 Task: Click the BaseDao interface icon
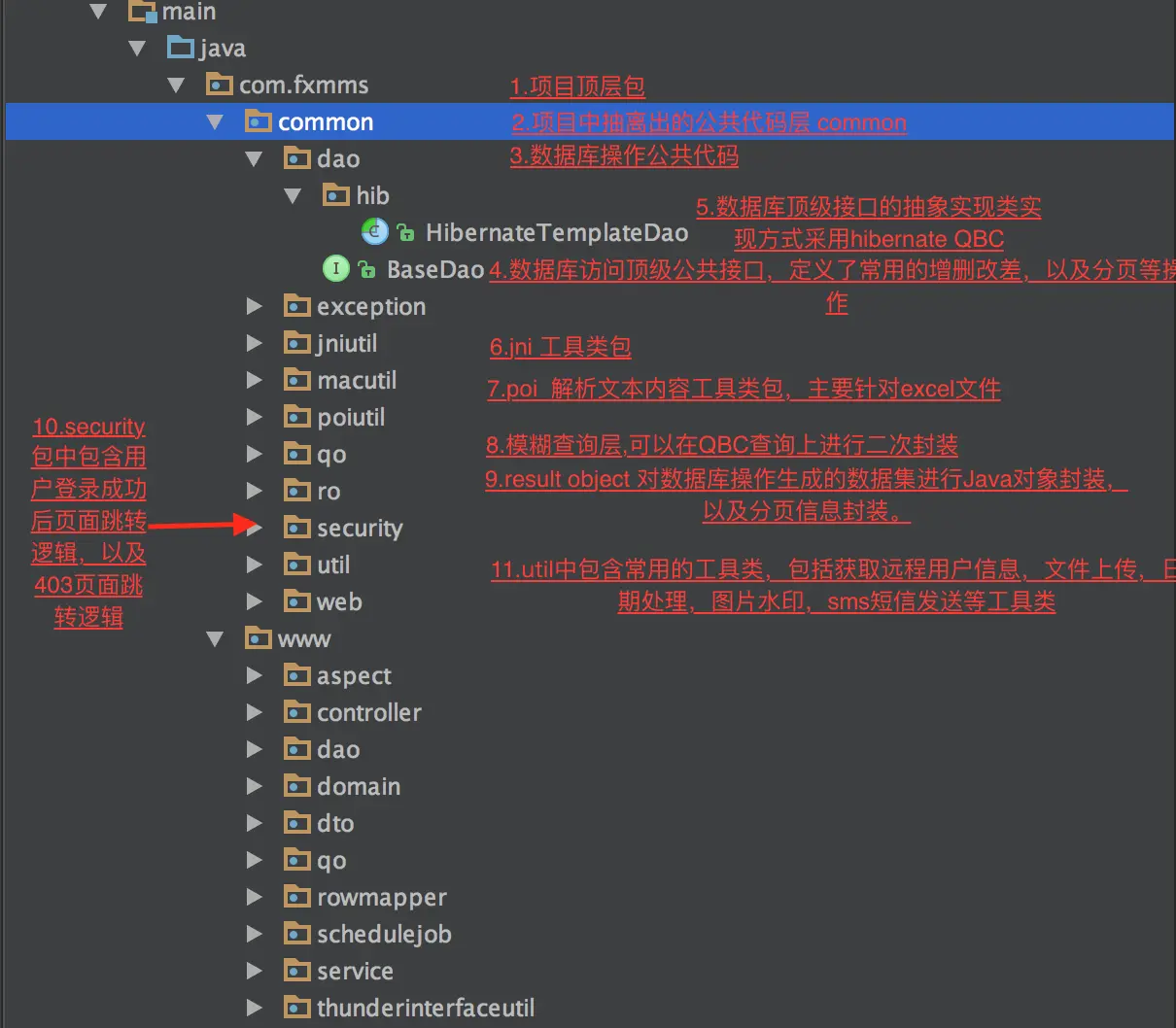click(335, 268)
